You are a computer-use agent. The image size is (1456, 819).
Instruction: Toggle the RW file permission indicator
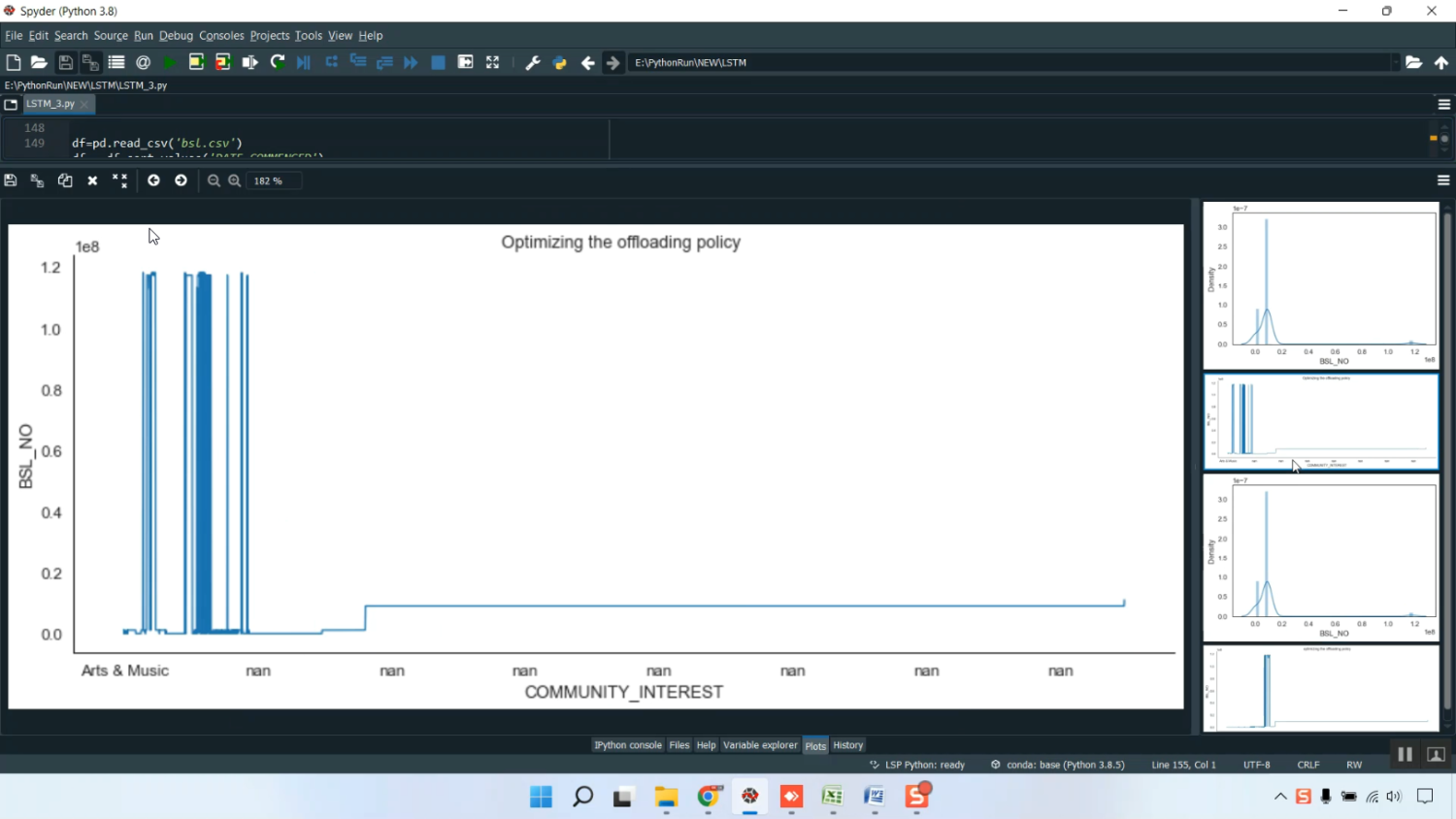coord(1353,765)
